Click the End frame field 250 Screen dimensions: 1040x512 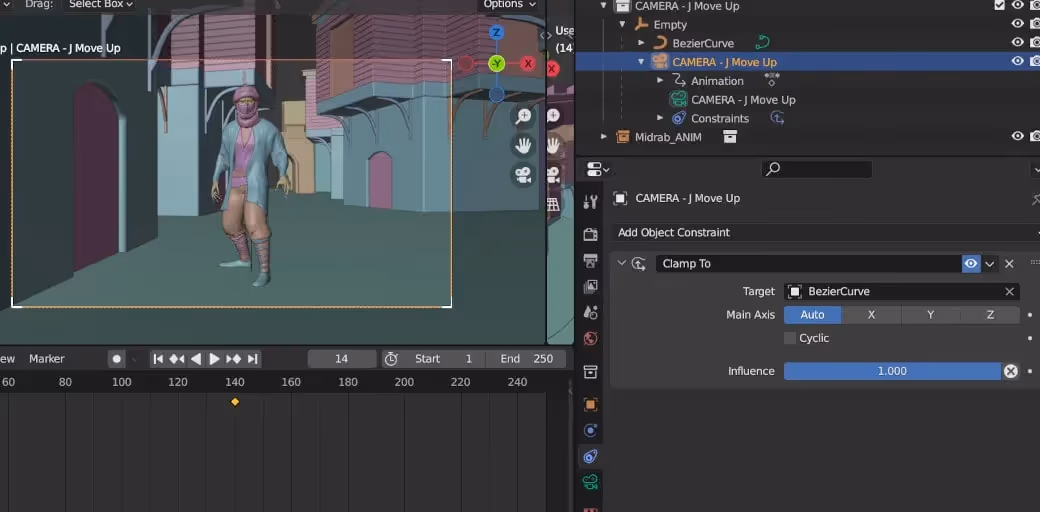point(526,359)
